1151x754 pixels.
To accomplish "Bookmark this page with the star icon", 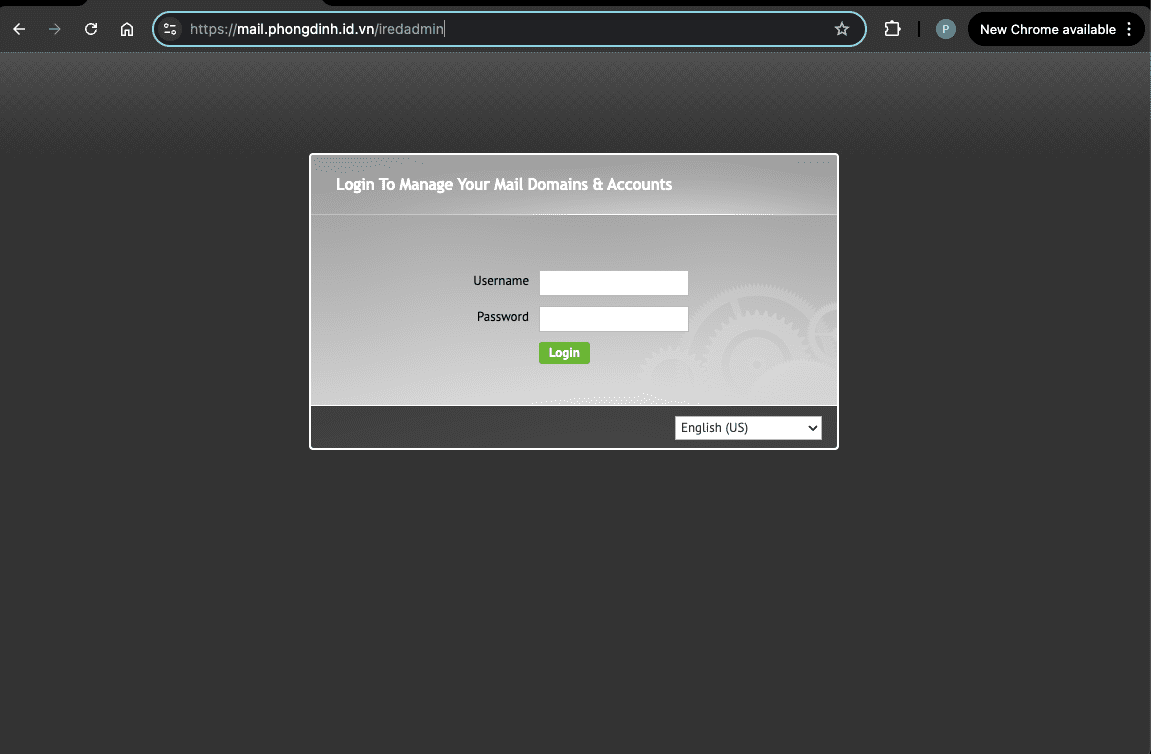I will click(x=842, y=29).
